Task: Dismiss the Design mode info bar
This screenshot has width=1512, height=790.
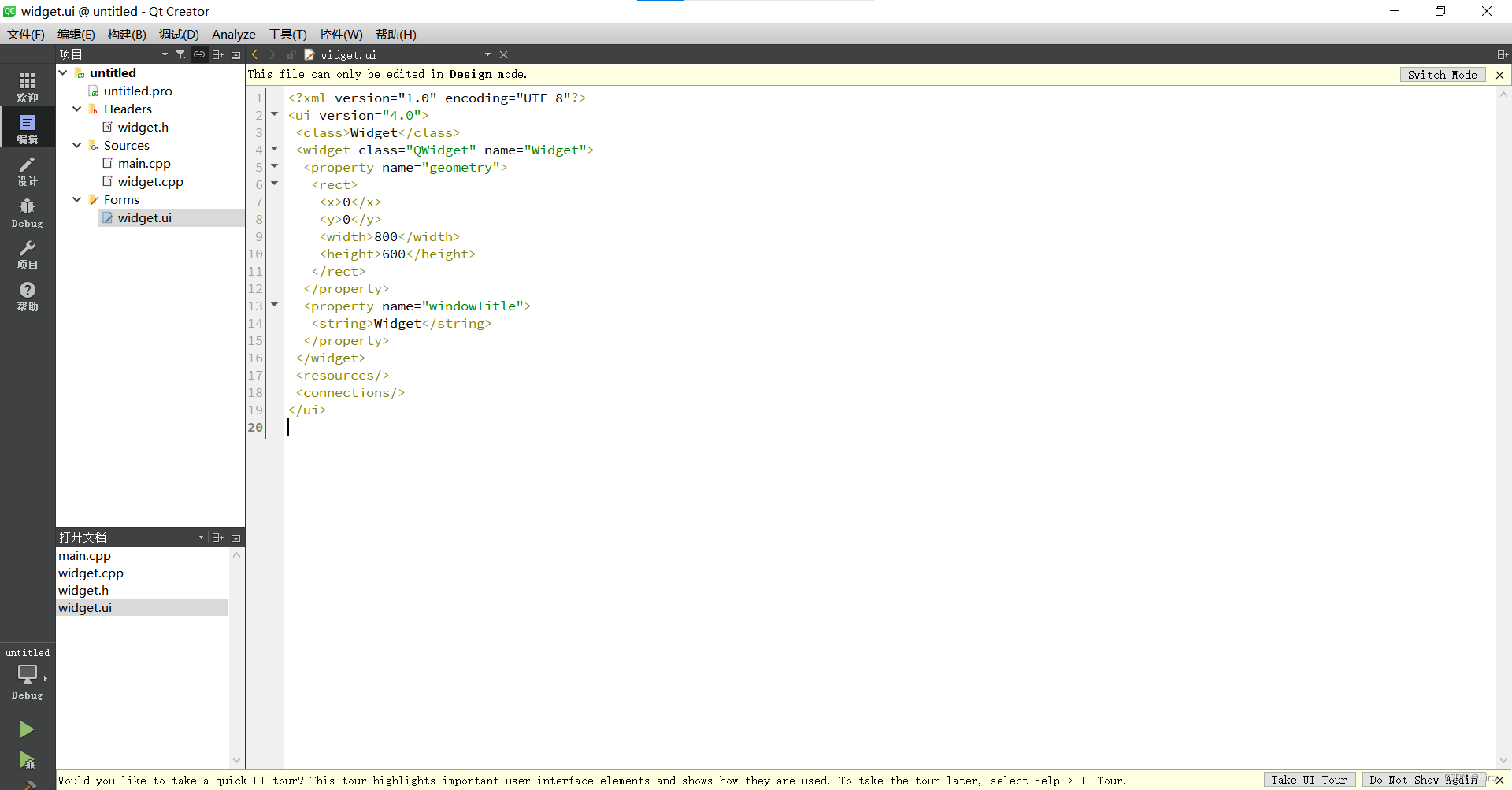Action: [1499, 75]
